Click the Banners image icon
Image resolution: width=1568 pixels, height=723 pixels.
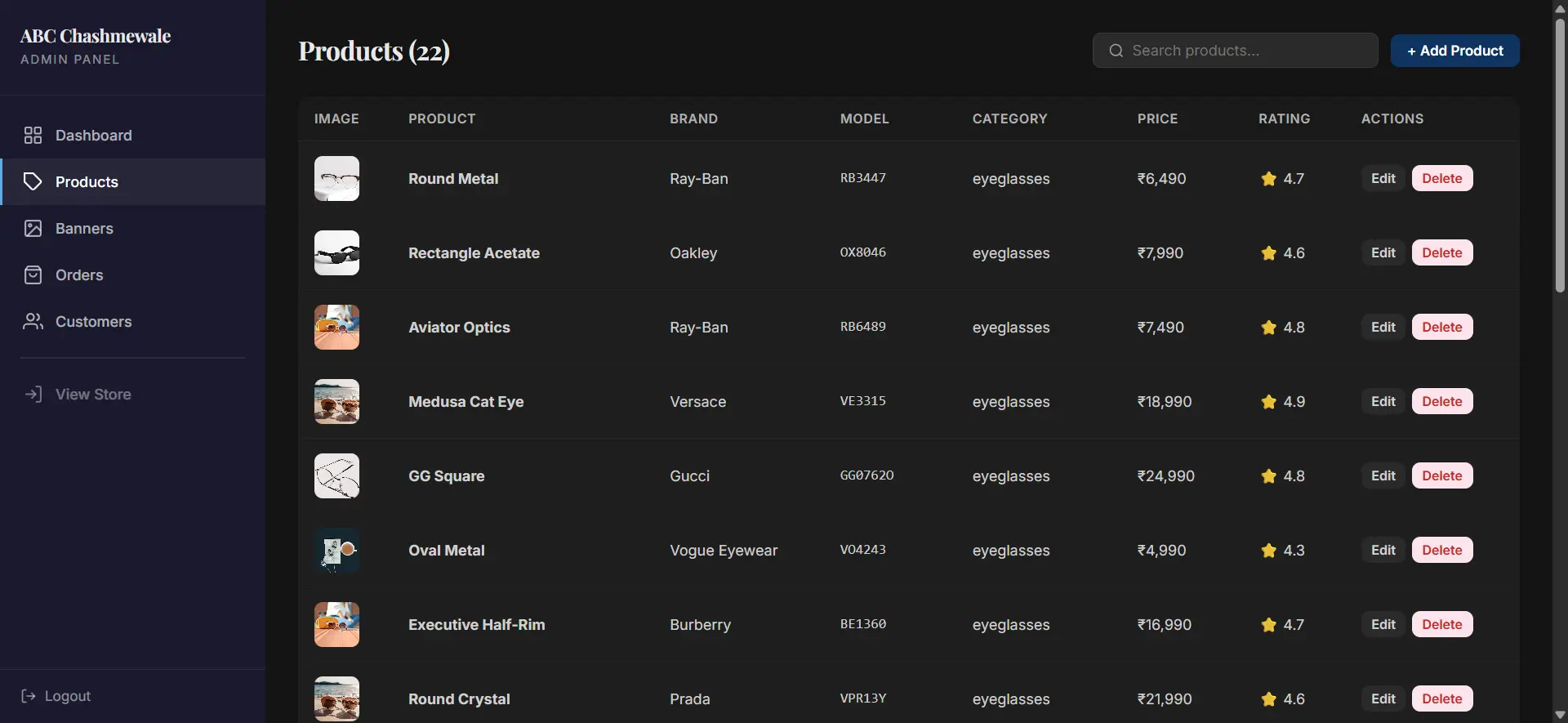[33, 229]
